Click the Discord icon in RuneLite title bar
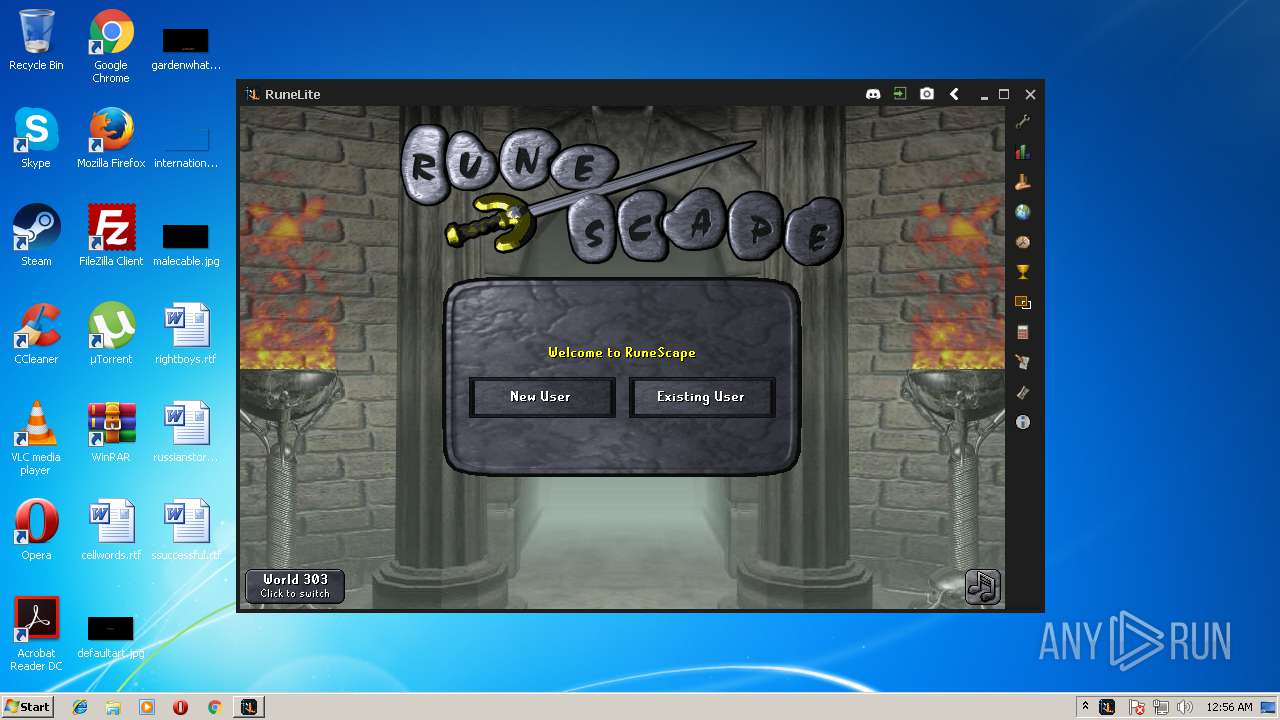Viewport: 1280px width, 720px height. [x=873, y=94]
